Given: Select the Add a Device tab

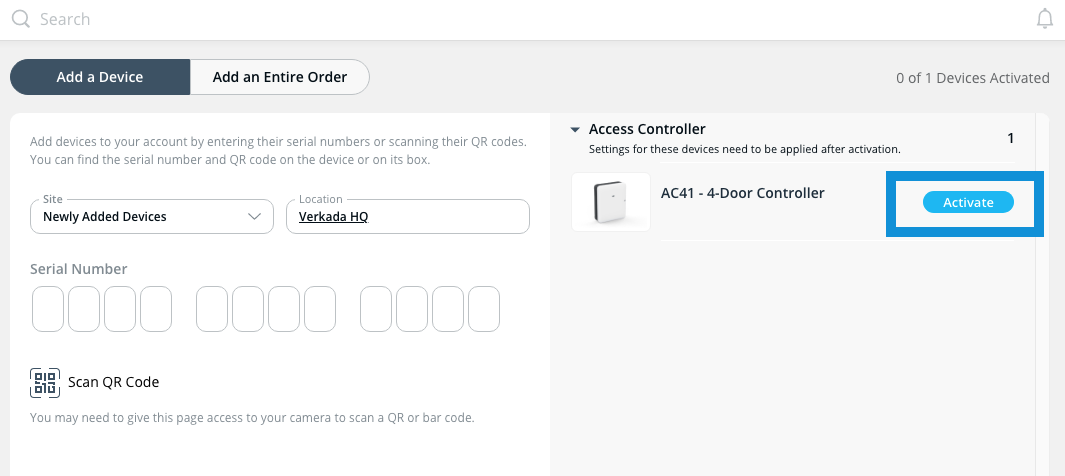Looking at the screenshot, I should click(x=100, y=77).
